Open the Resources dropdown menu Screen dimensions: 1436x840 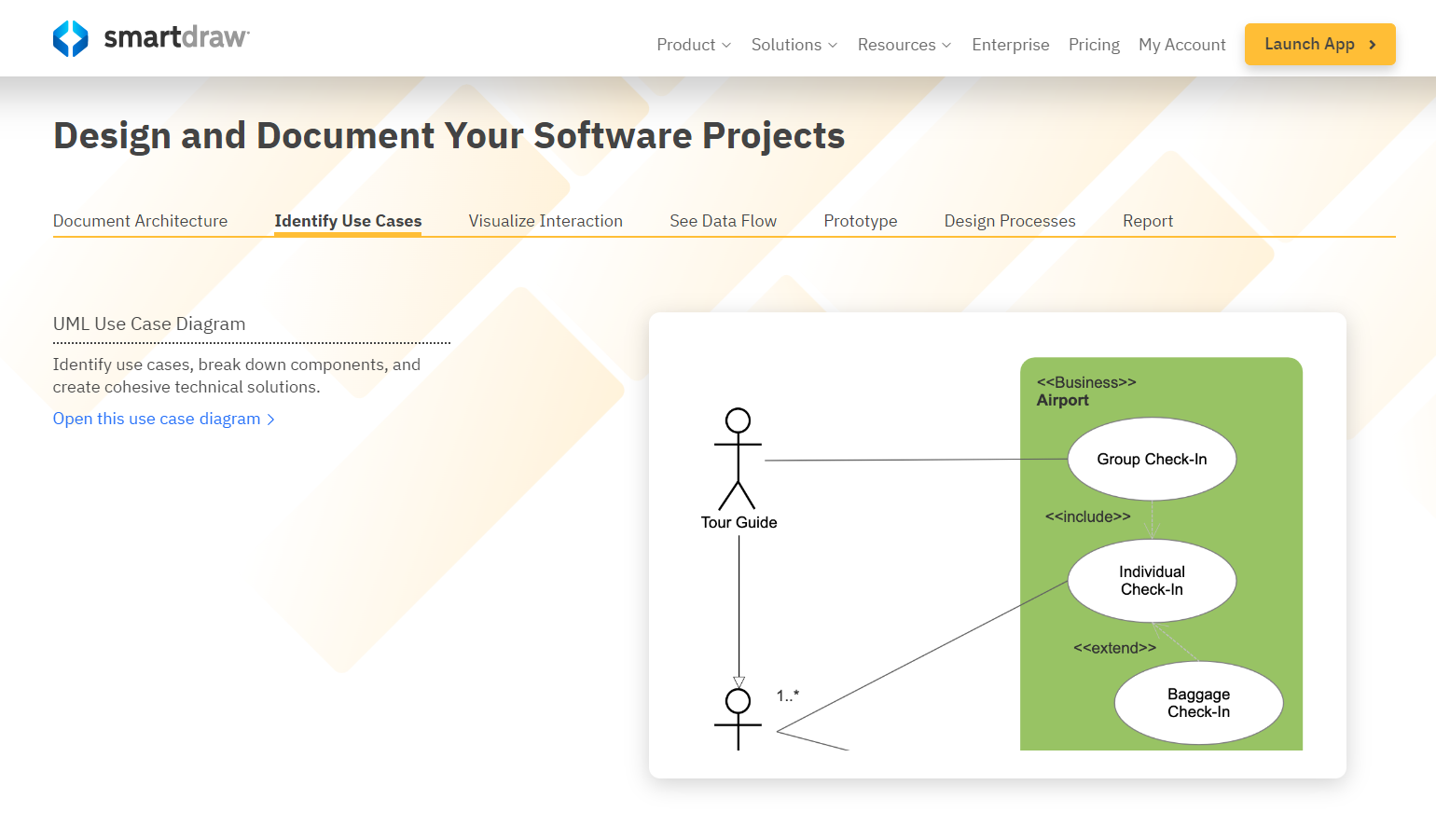point(904,45)
